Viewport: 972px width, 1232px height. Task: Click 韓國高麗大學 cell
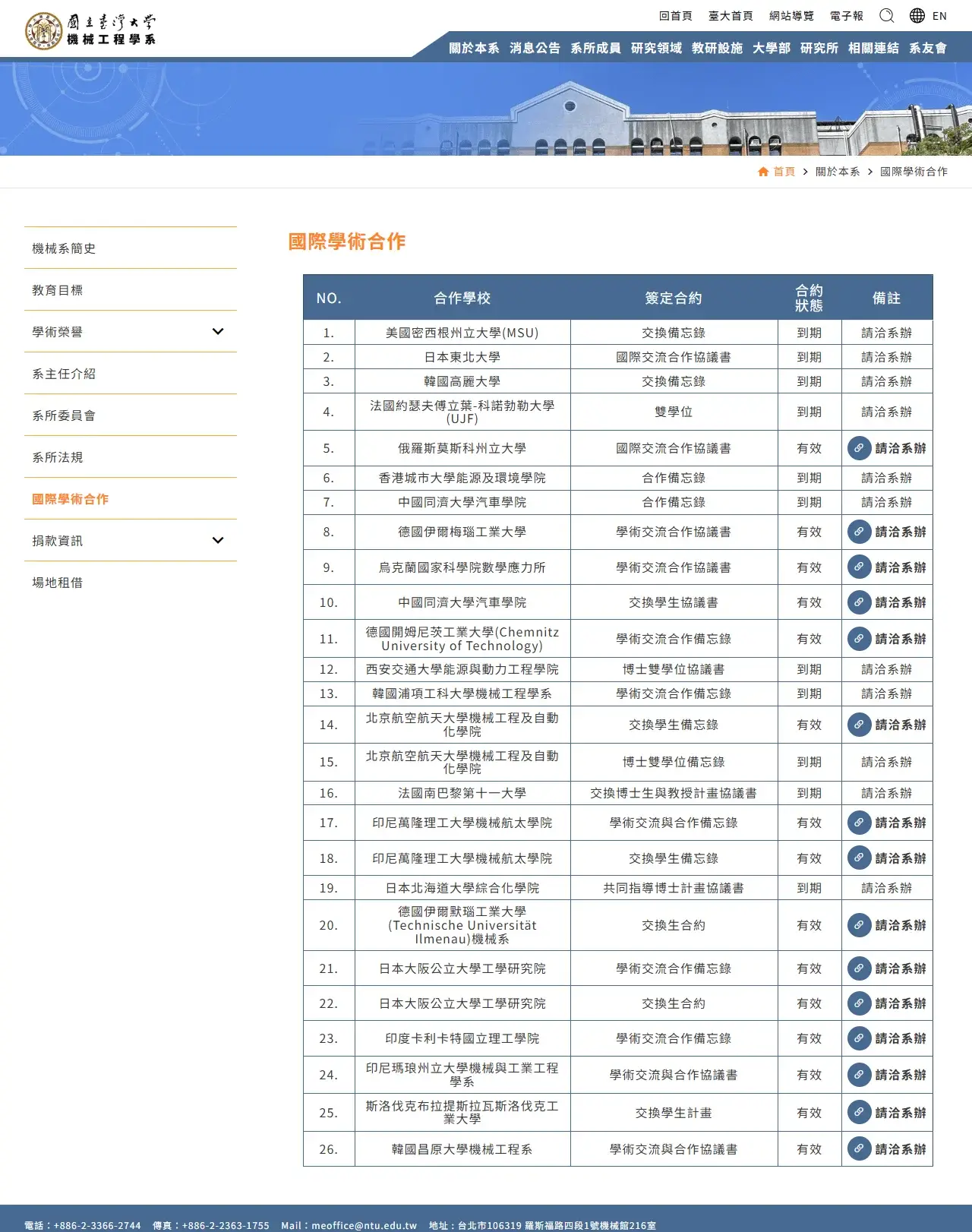tap(462, 381)
